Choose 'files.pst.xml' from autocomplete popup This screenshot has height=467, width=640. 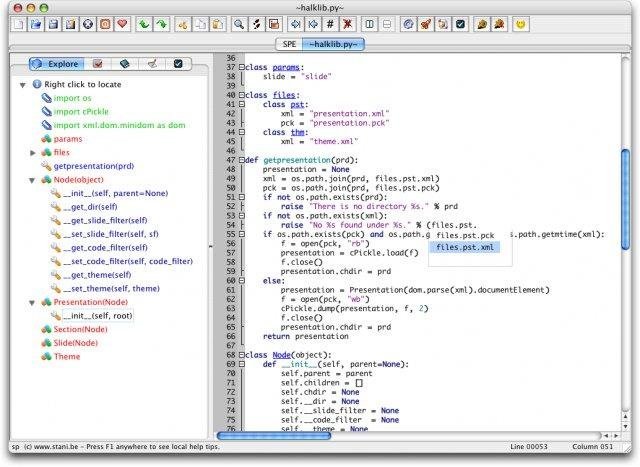[x=465, y=246]
